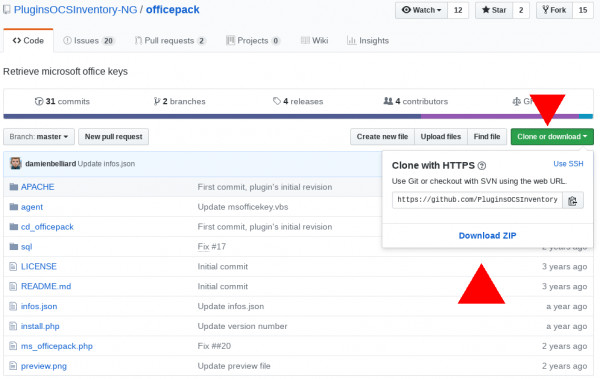Click the Find file button

click(487, 137)
